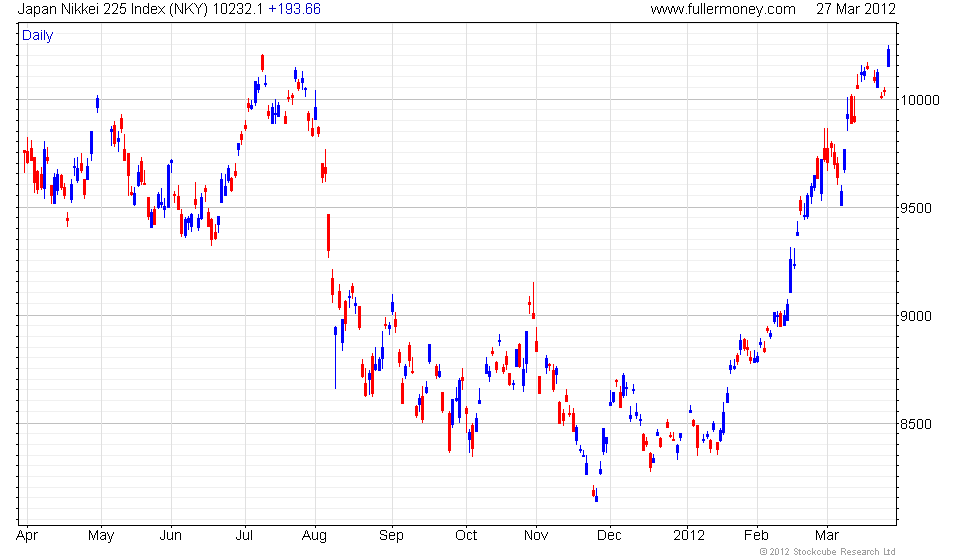Screen dimensions: 980x560
Task: Click the 'Apr' month label on the axis
Action: click(x=27, y=536)
